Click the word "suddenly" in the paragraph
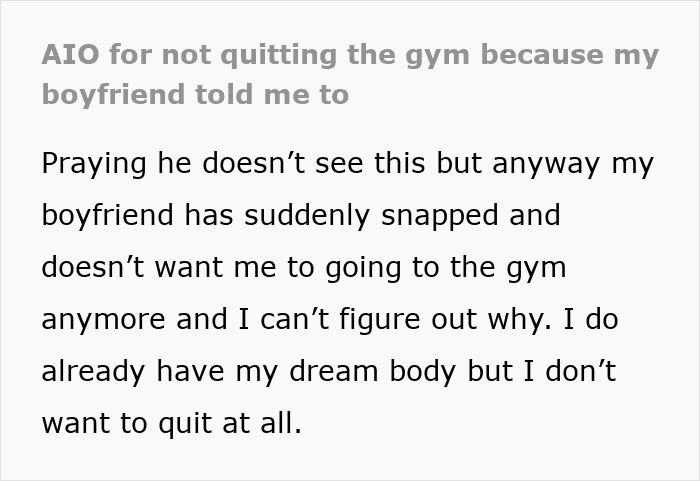The height and width of the screenshot is (481, 700). pos(307,215)
